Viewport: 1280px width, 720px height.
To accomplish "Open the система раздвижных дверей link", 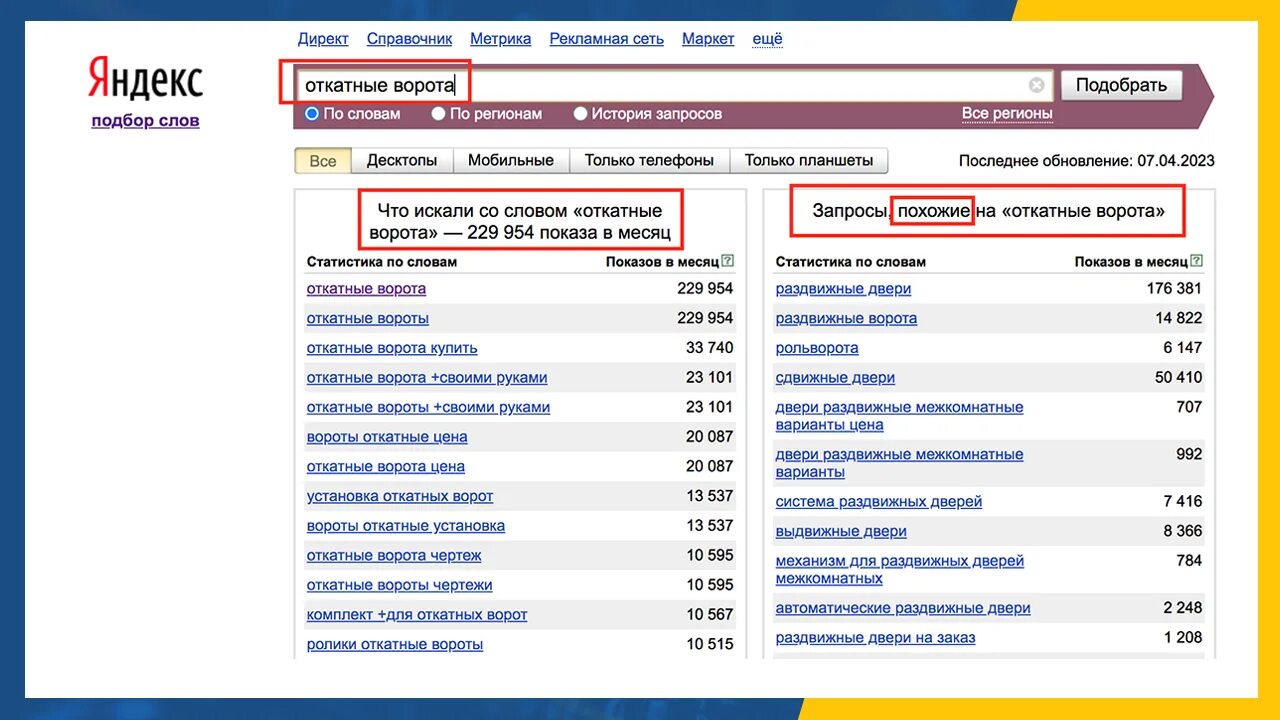I will click(879, 502).
